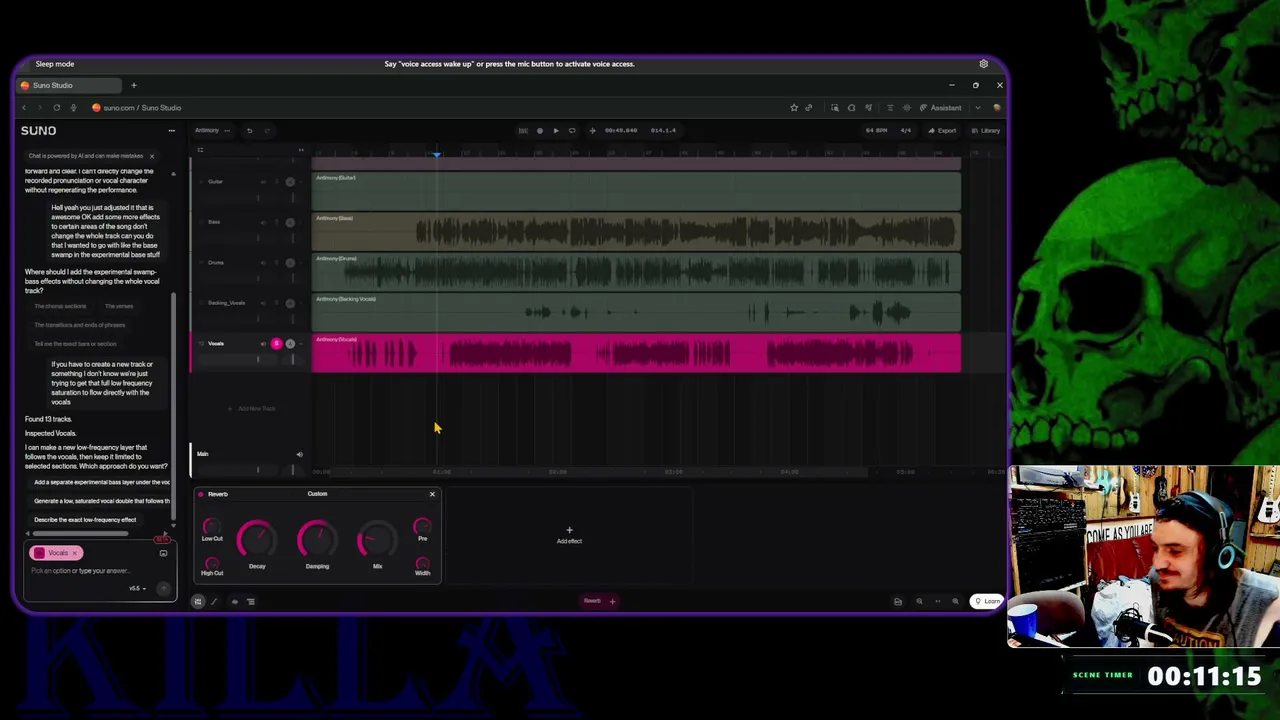This screenshot has width=1280, height=720.
Task: Select the Reverb tab in bottom bar
Action: coord(592,602)
